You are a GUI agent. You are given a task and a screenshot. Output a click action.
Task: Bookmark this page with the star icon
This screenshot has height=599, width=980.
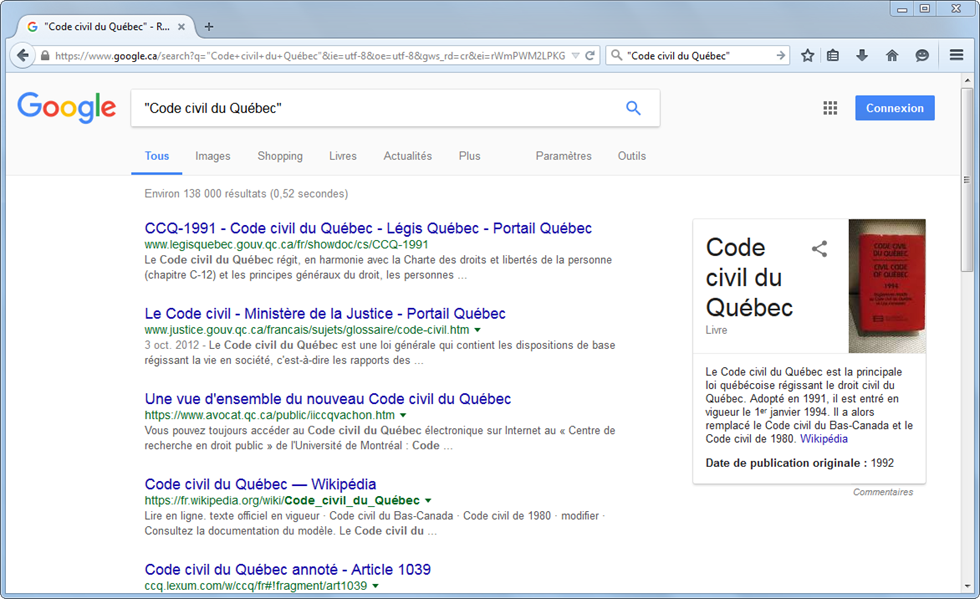[808, 55]
